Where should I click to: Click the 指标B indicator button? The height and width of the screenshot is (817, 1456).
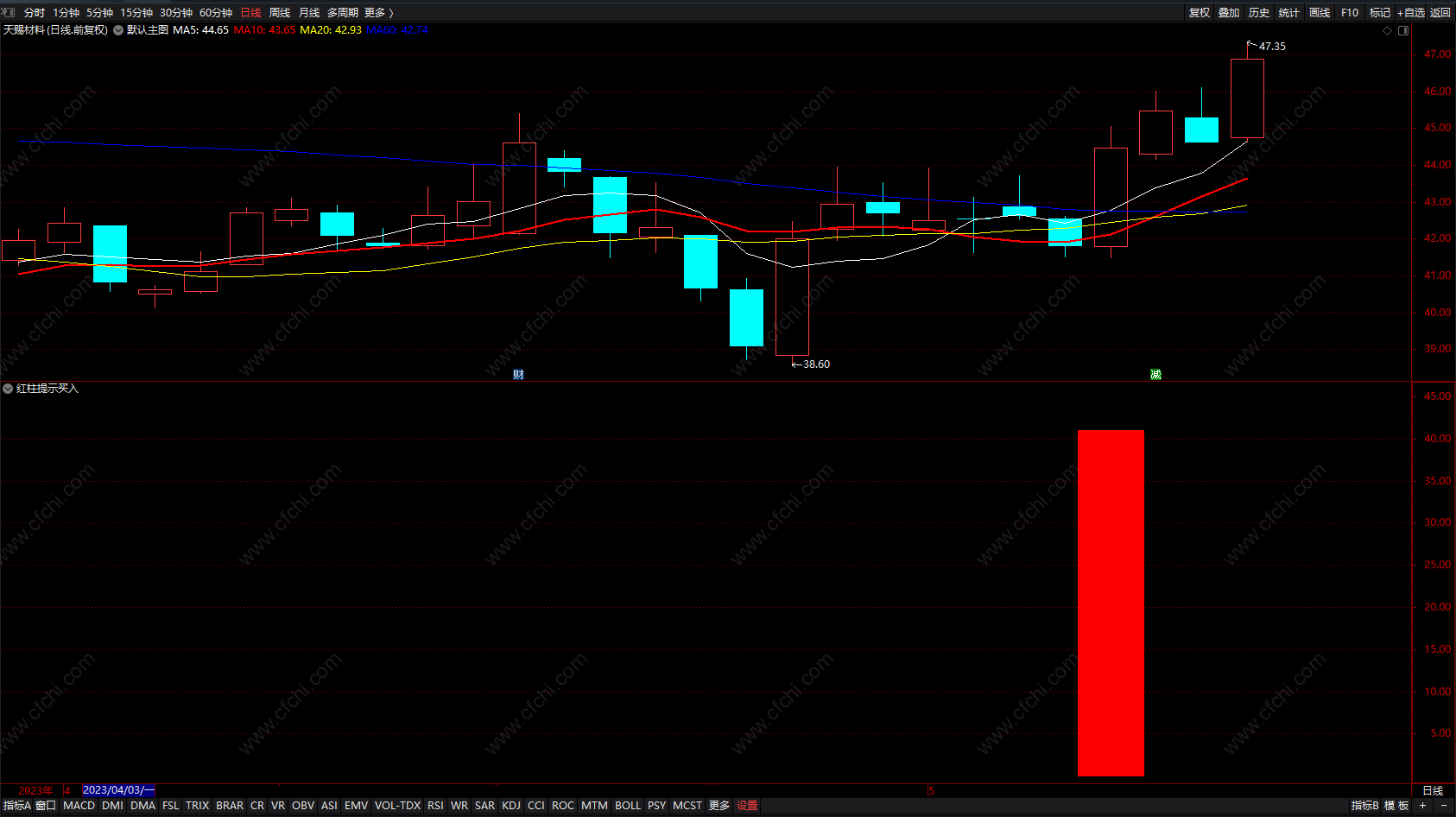pos(1364,806)
